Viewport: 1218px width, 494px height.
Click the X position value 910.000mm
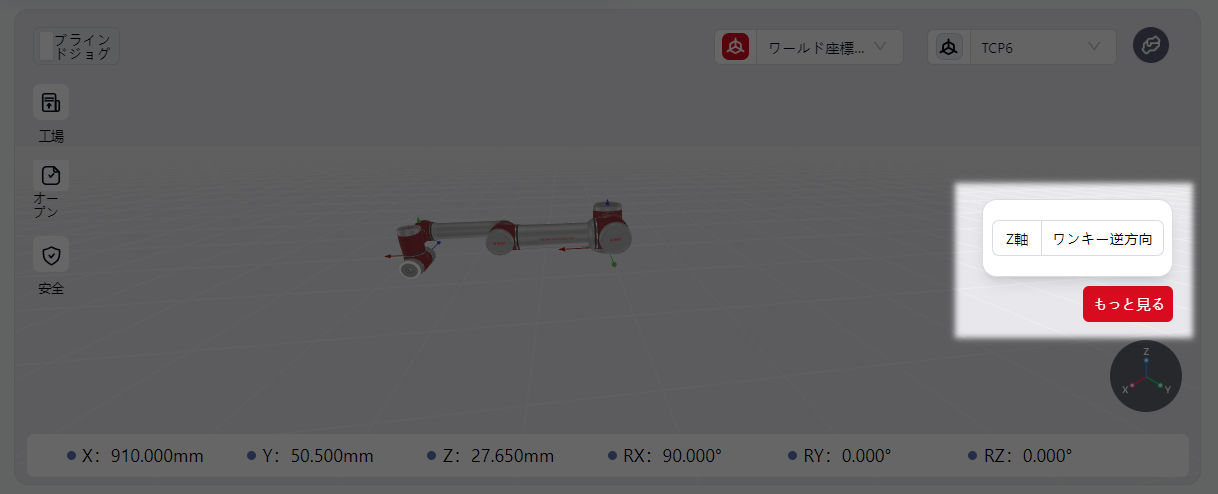157,456
